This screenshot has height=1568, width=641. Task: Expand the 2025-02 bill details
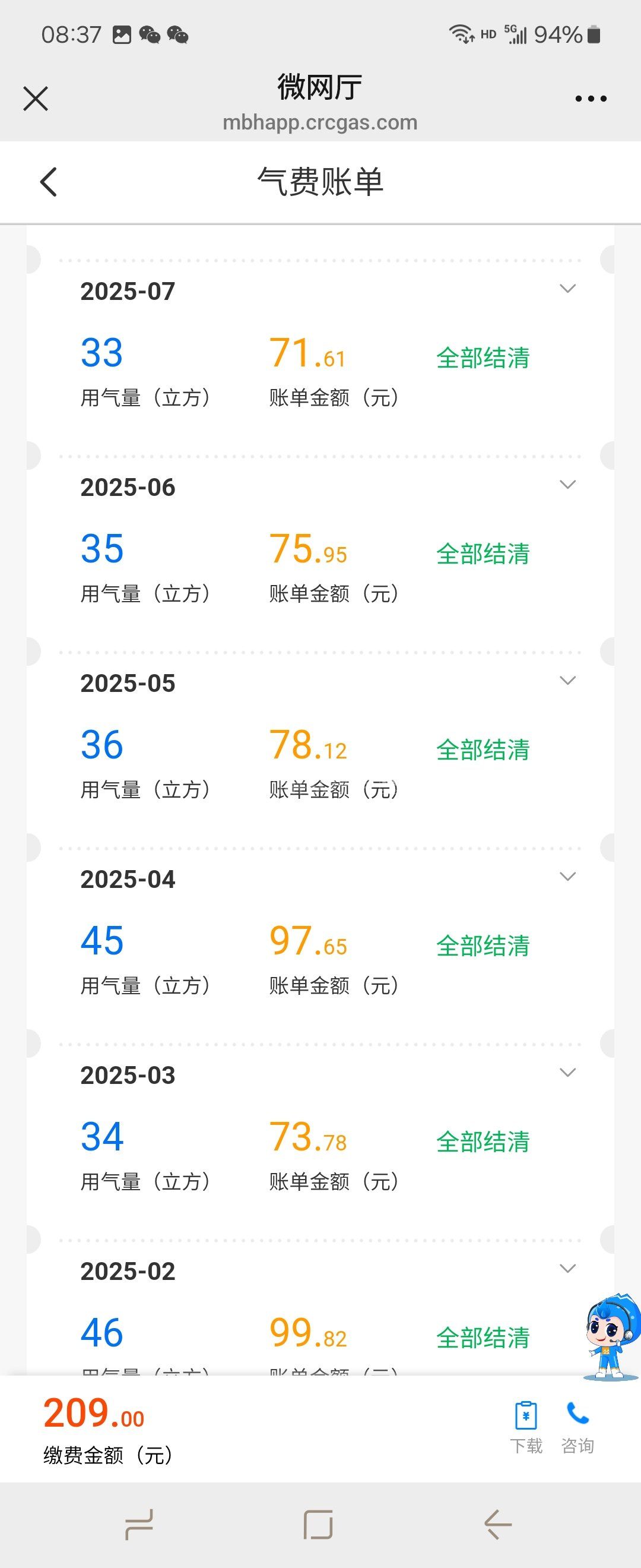pos(567,1269)
